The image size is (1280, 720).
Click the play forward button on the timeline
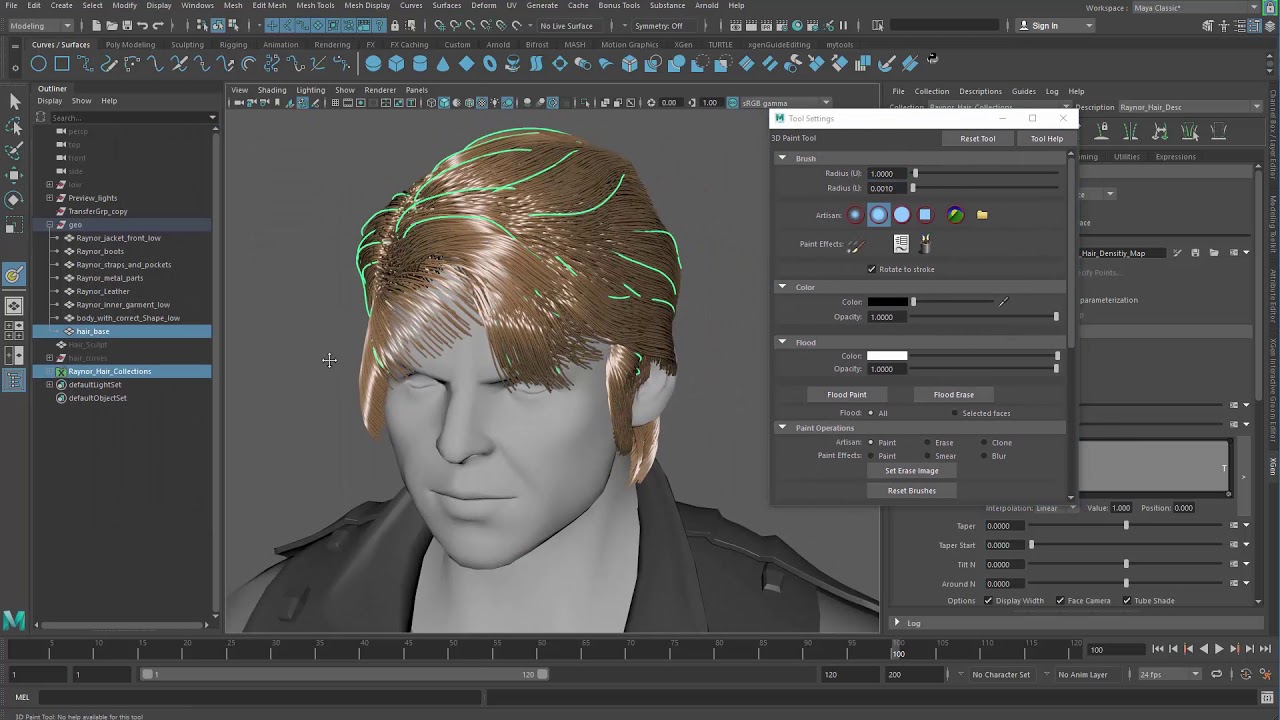point(1219,649)
